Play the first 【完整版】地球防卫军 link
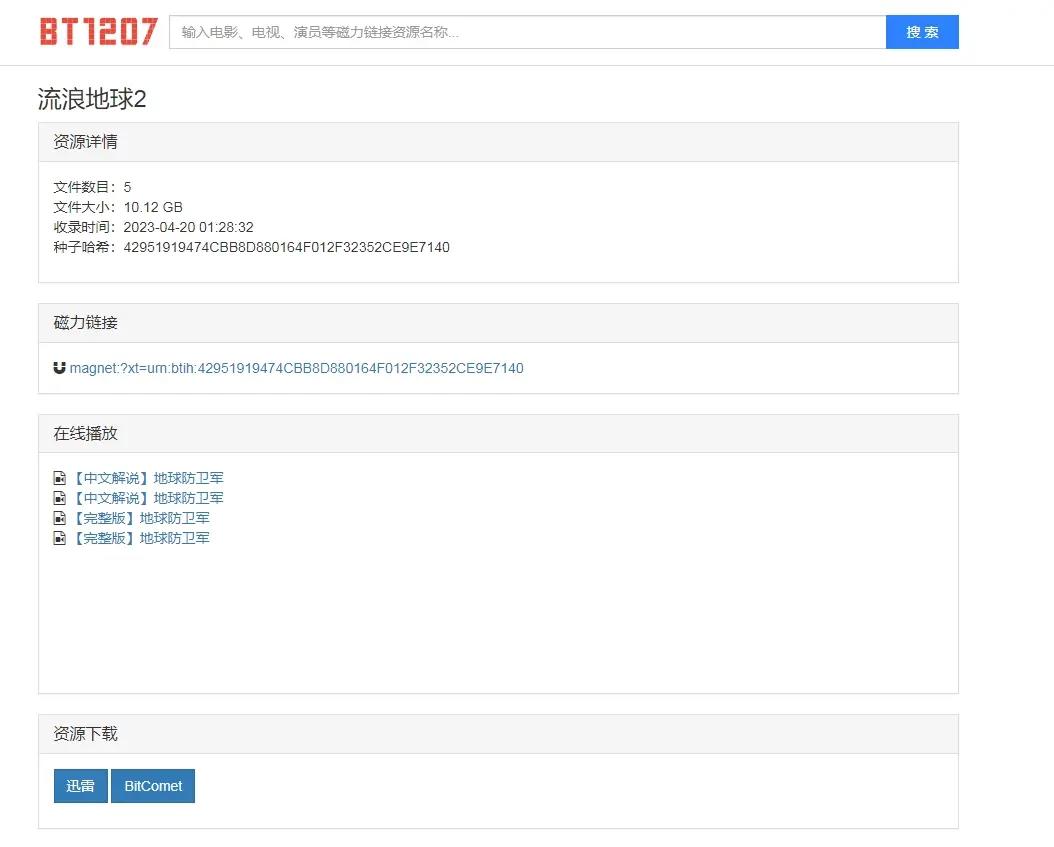 click(140, 518)
